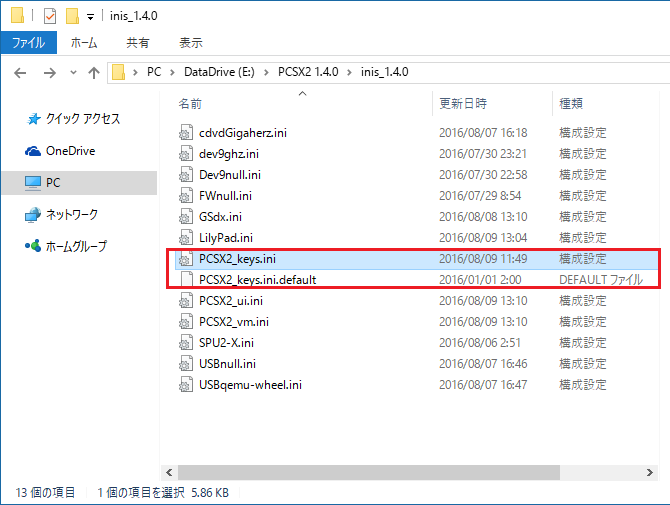Go back with the left arrow button
Viewport: 670px width, 505px height.
[20, 73]
